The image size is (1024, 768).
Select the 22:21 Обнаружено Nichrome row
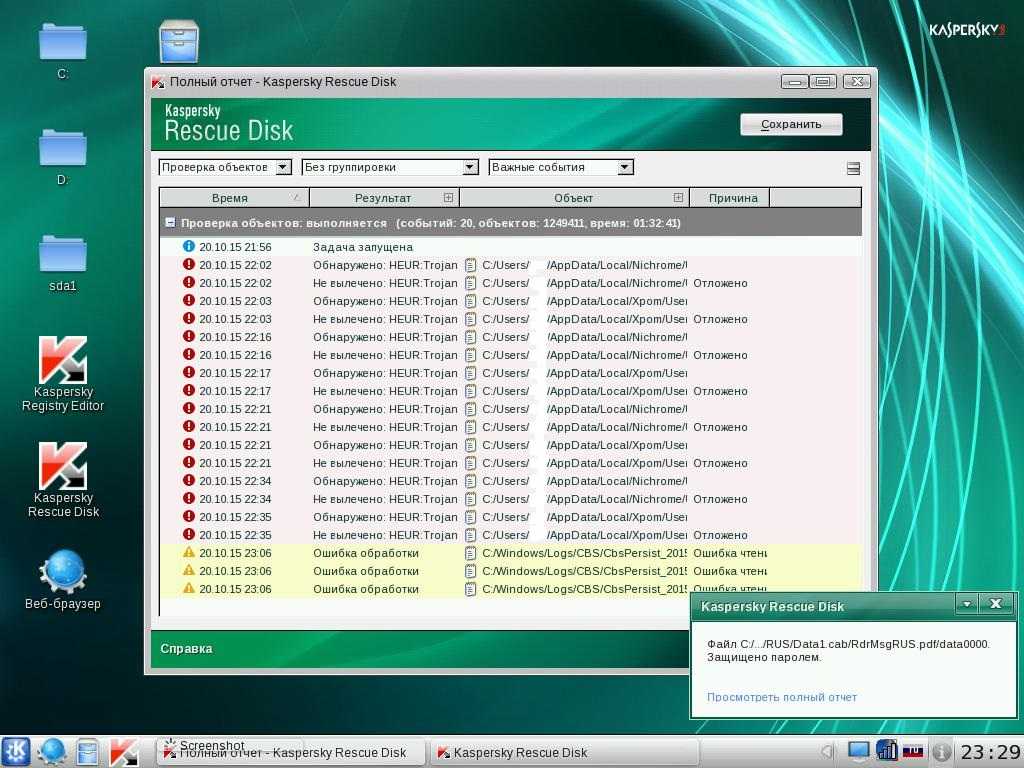point(510,409)
